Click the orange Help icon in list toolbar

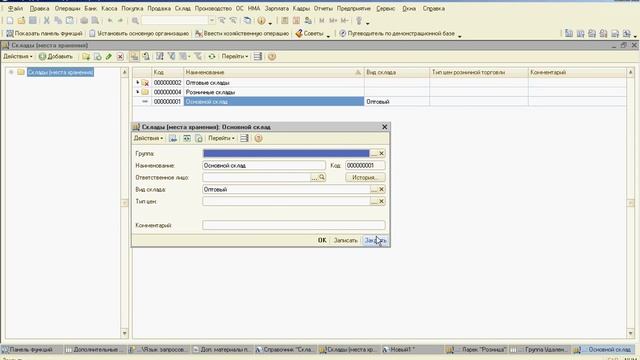click(272, 57)
